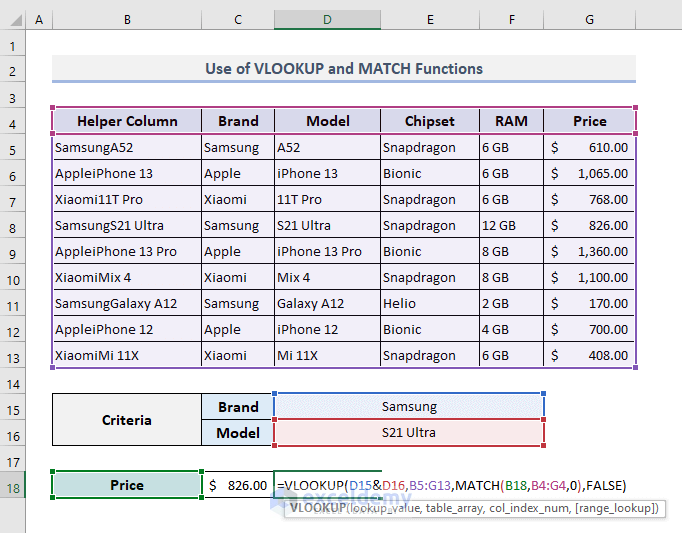The width and height of the screenshot is (682, 533).
Task: Select price cell '170.00'
Action: 589,303
